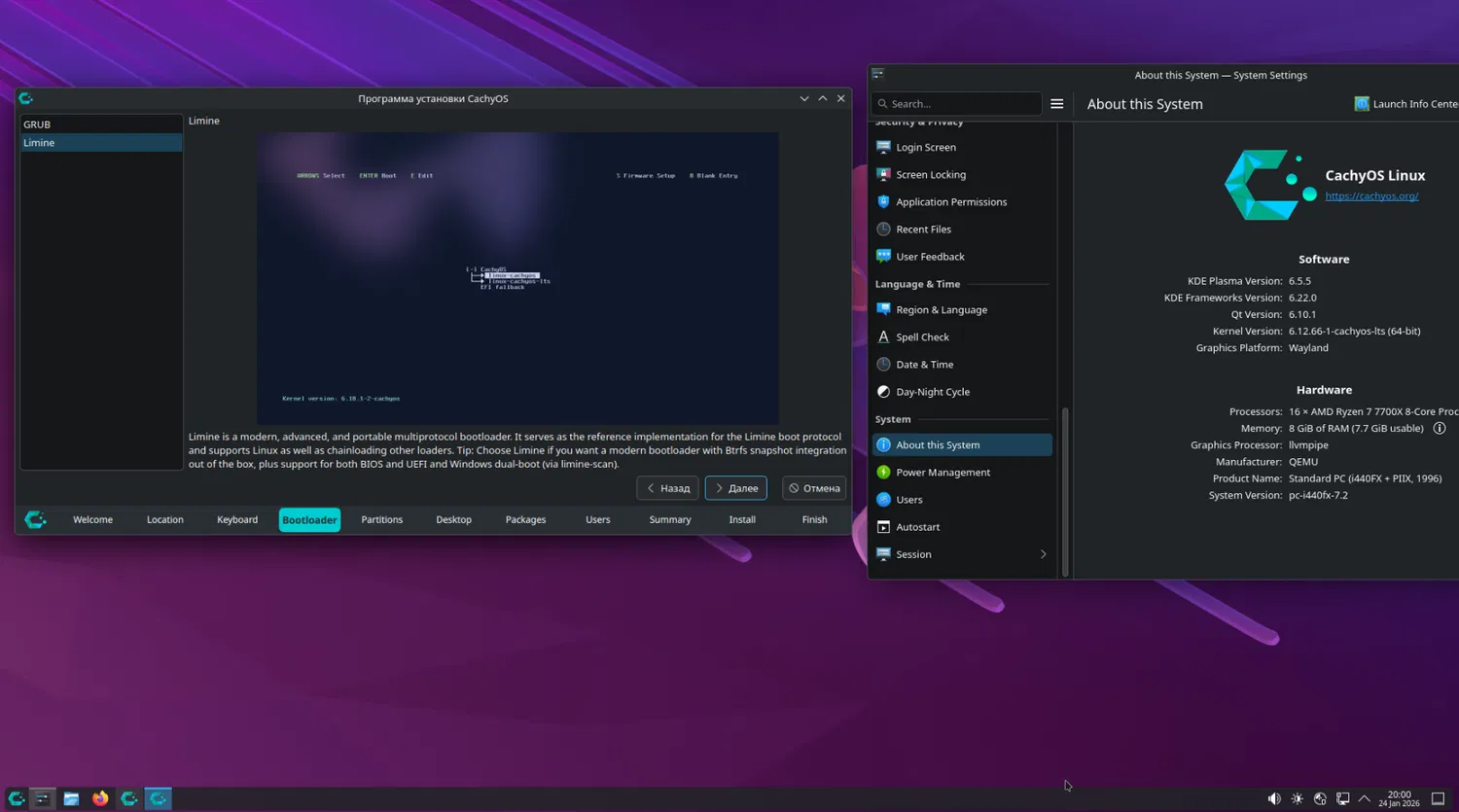Close the CachyOS installer window
This screenshot has height=812, width=1459.
pyautogui.click(x=841, y=98)
